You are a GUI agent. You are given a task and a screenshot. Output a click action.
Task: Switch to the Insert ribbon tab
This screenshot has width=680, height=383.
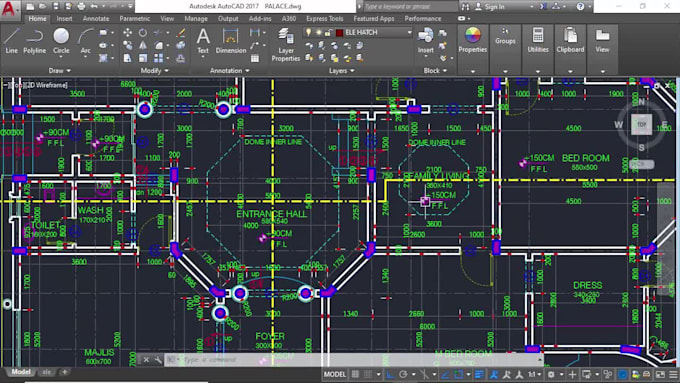pyautogui.click(x=64, y=19)
